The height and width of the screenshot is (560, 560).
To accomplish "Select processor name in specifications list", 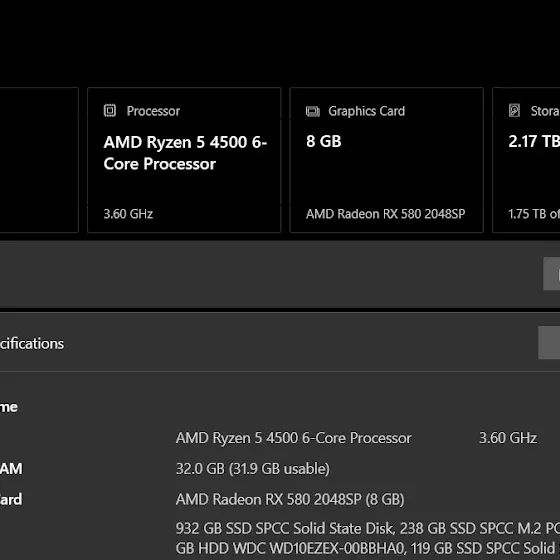I will (x=294, y=438).
